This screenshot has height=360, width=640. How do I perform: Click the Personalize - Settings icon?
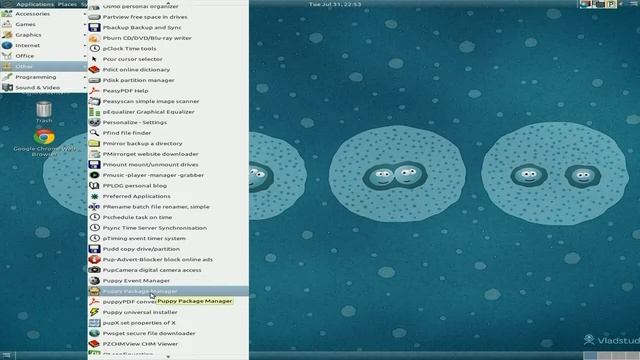tap(94, 122)
